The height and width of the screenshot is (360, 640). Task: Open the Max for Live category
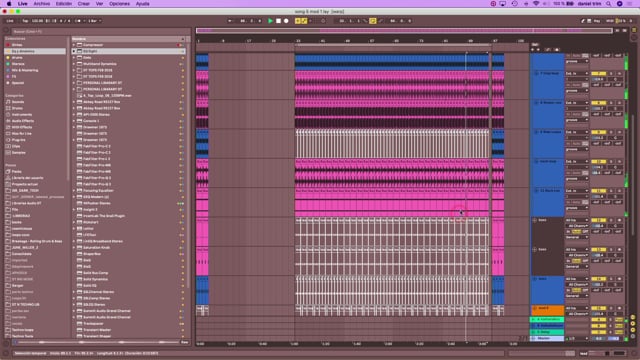(x=22, y=133)
